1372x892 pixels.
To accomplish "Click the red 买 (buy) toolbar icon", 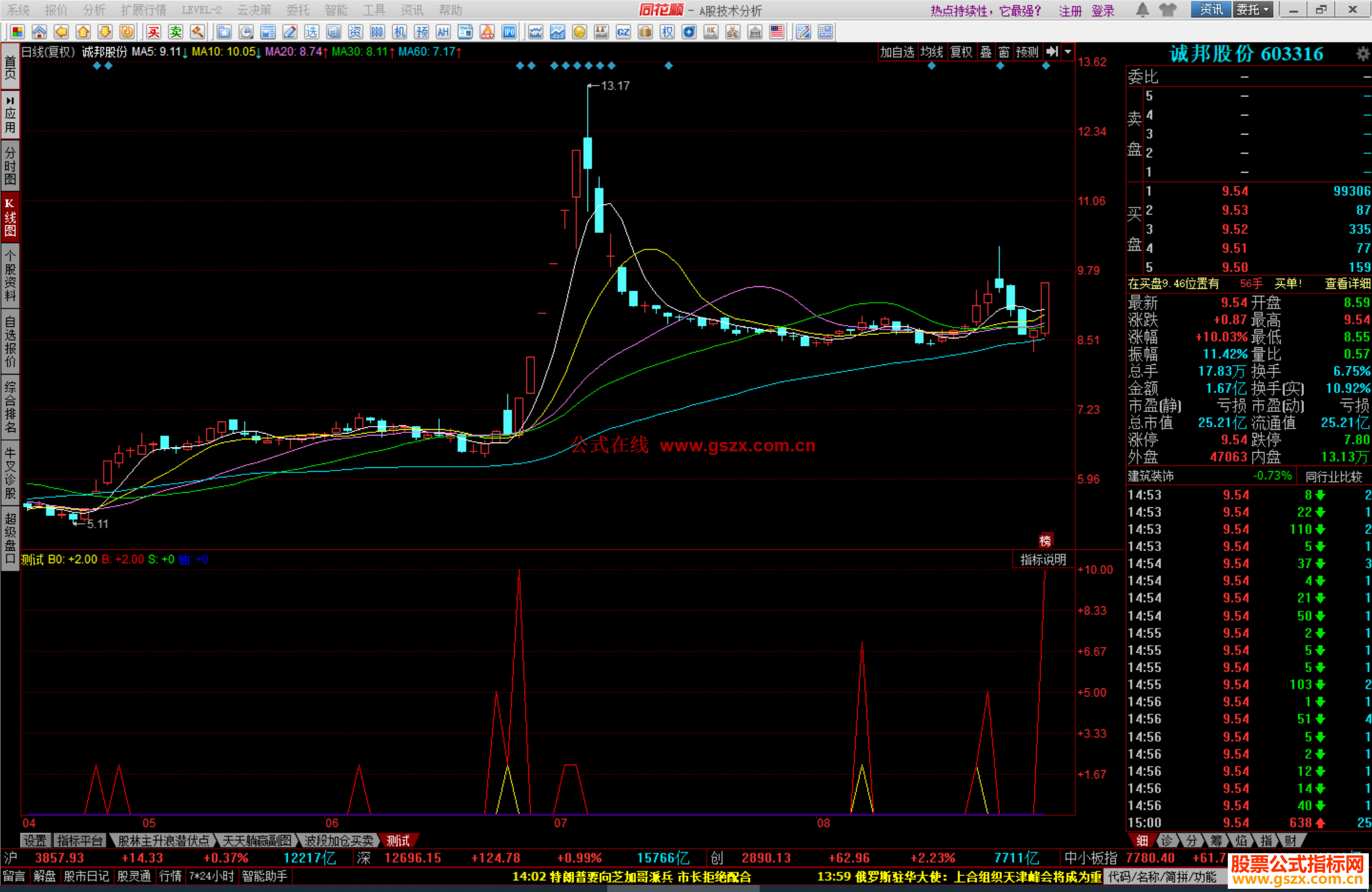I will 154,32.
